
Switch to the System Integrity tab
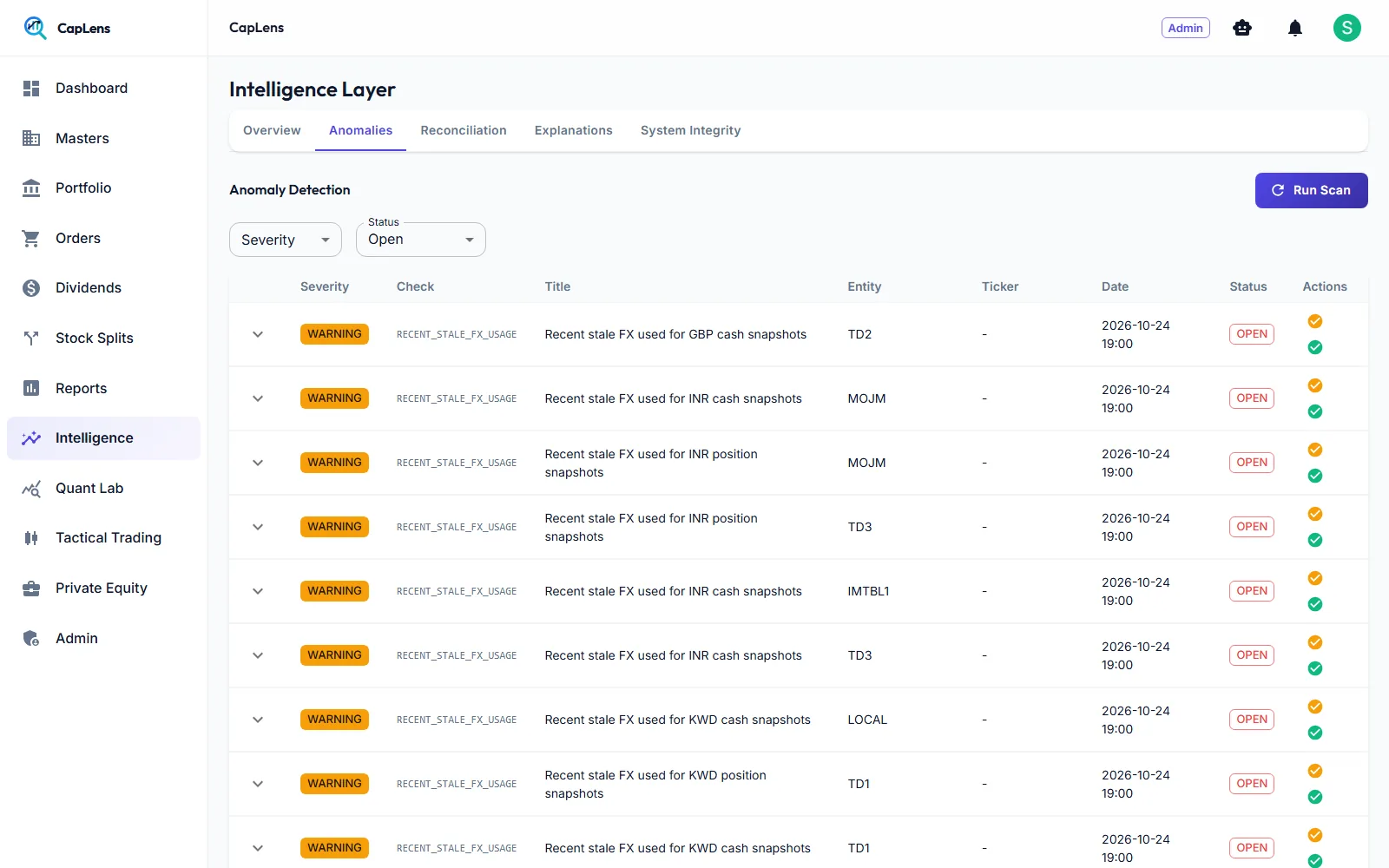point(691,130)
